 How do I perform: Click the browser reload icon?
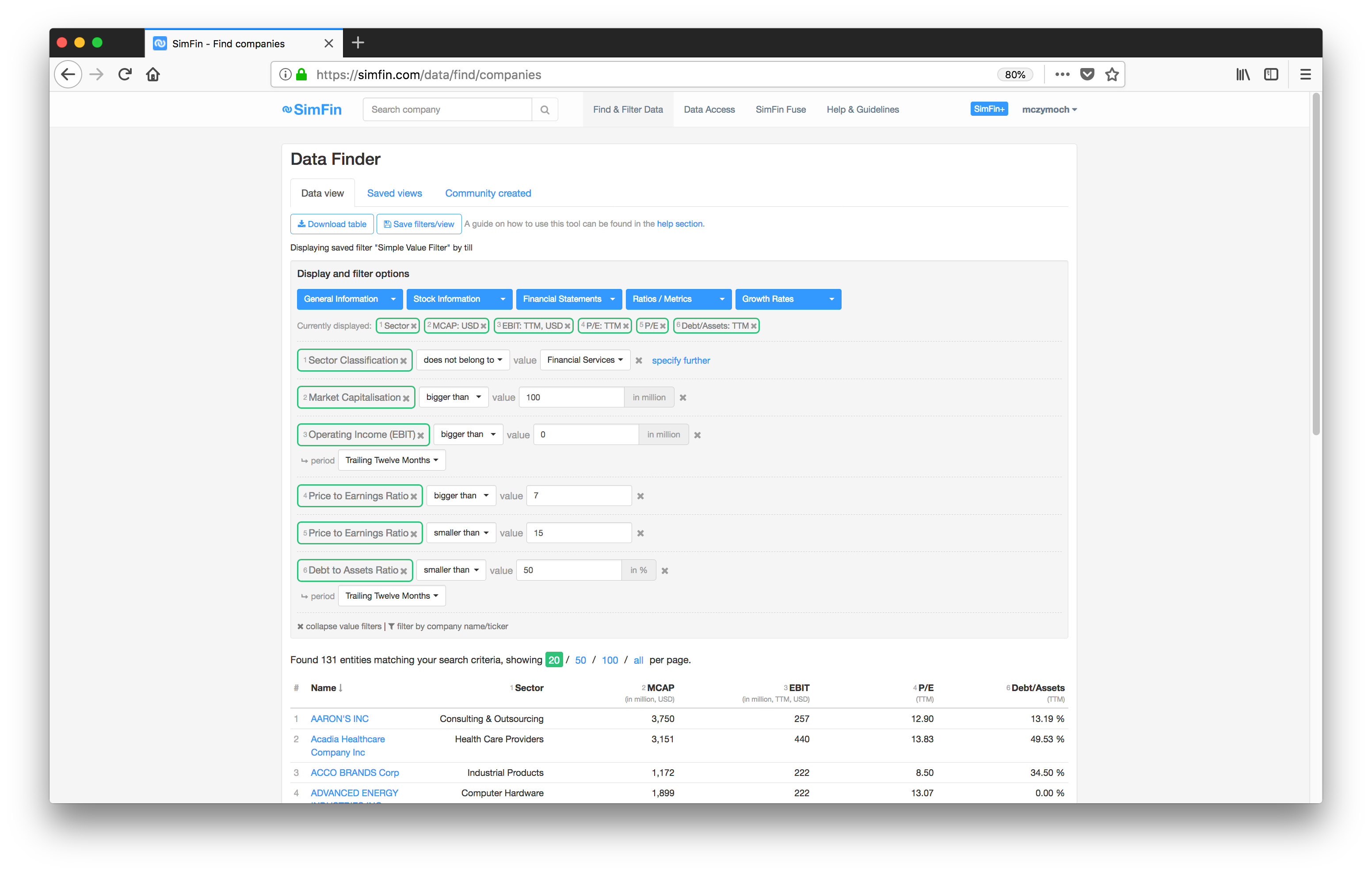pyautogui.click(x=125, y=75)
